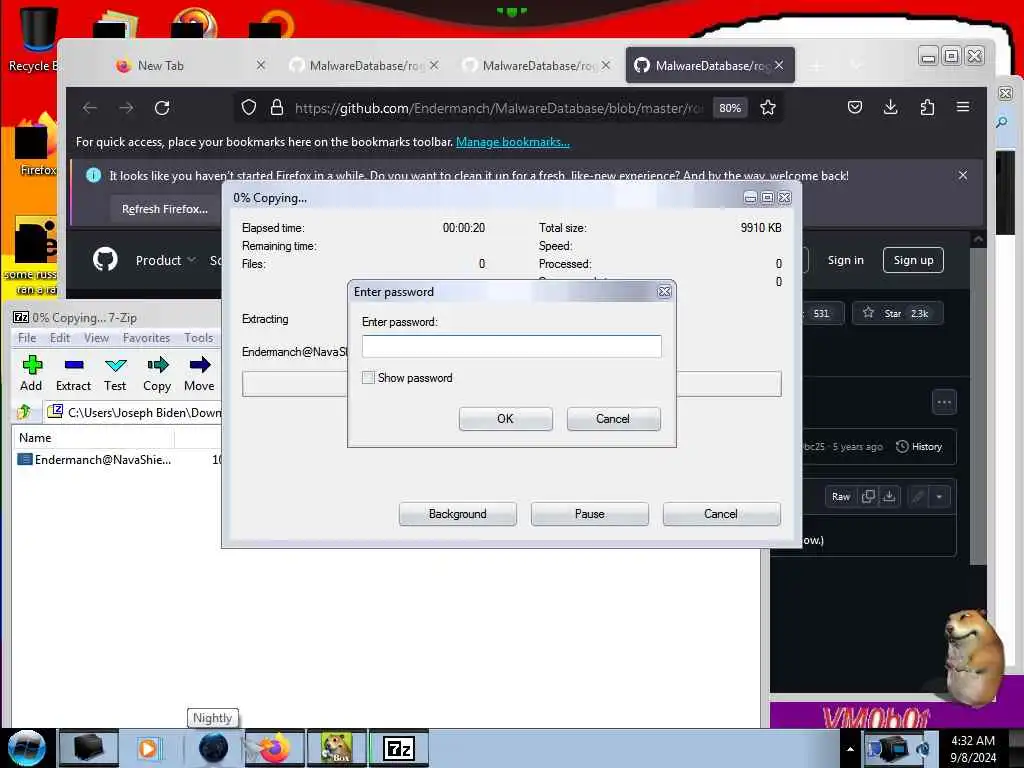
Task: Open the Firefox extensions menu
Action: (927, 107)
